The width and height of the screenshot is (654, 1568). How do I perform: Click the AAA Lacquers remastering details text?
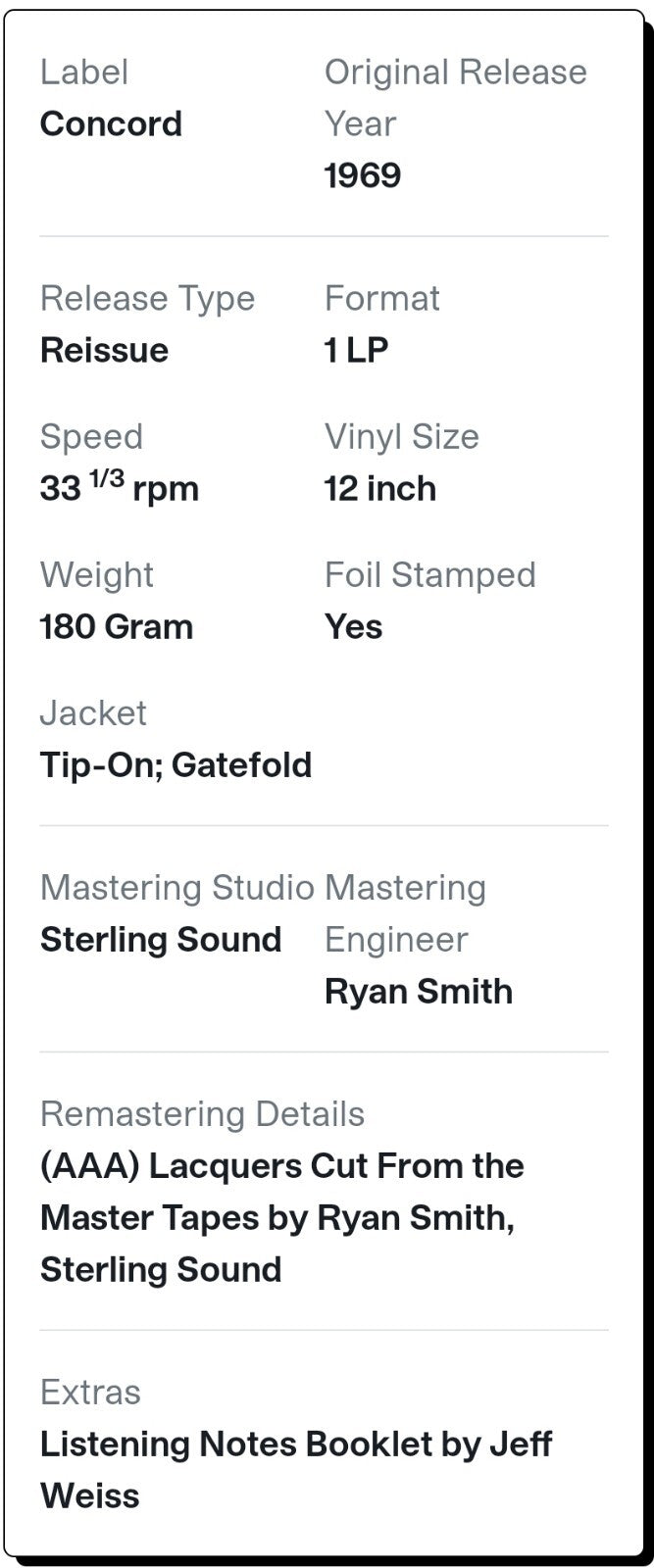282,1217
